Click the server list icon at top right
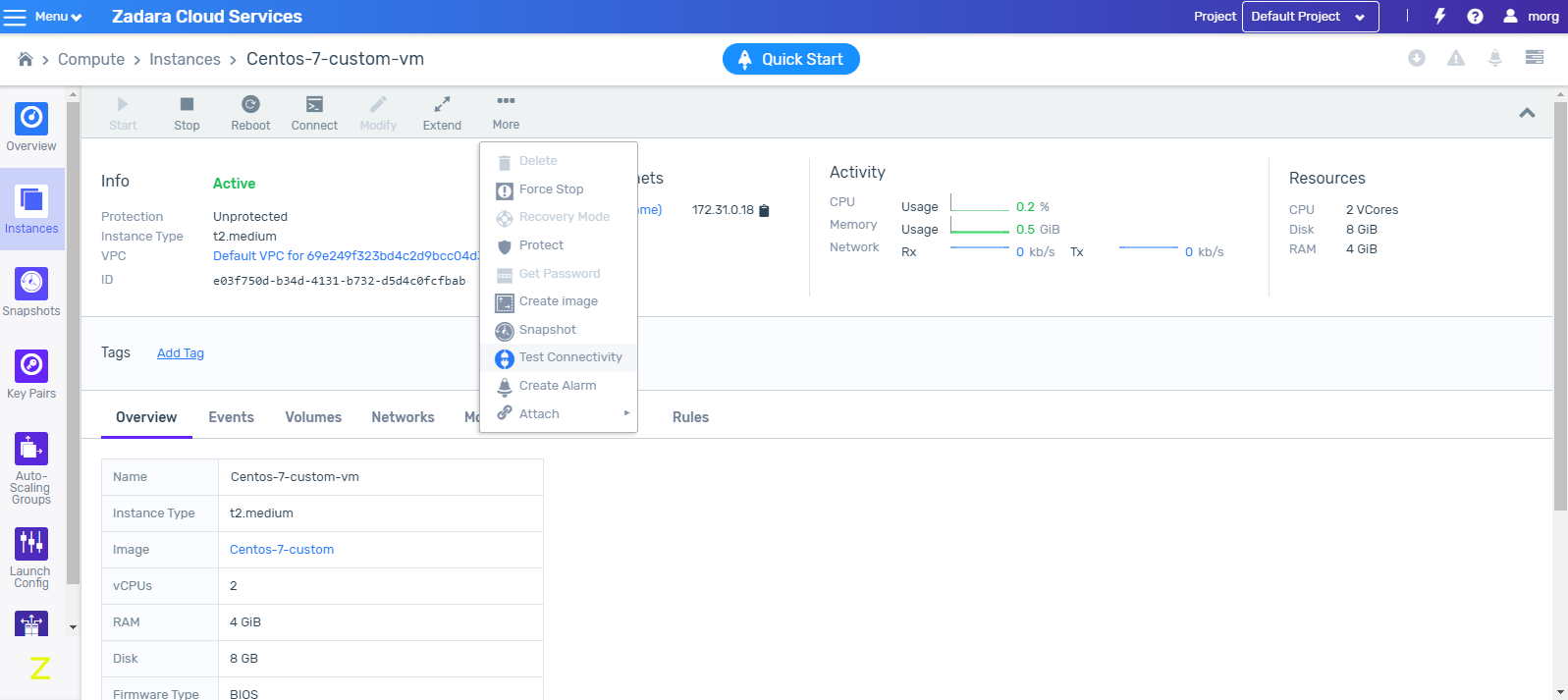 (x=1535, y=58)
